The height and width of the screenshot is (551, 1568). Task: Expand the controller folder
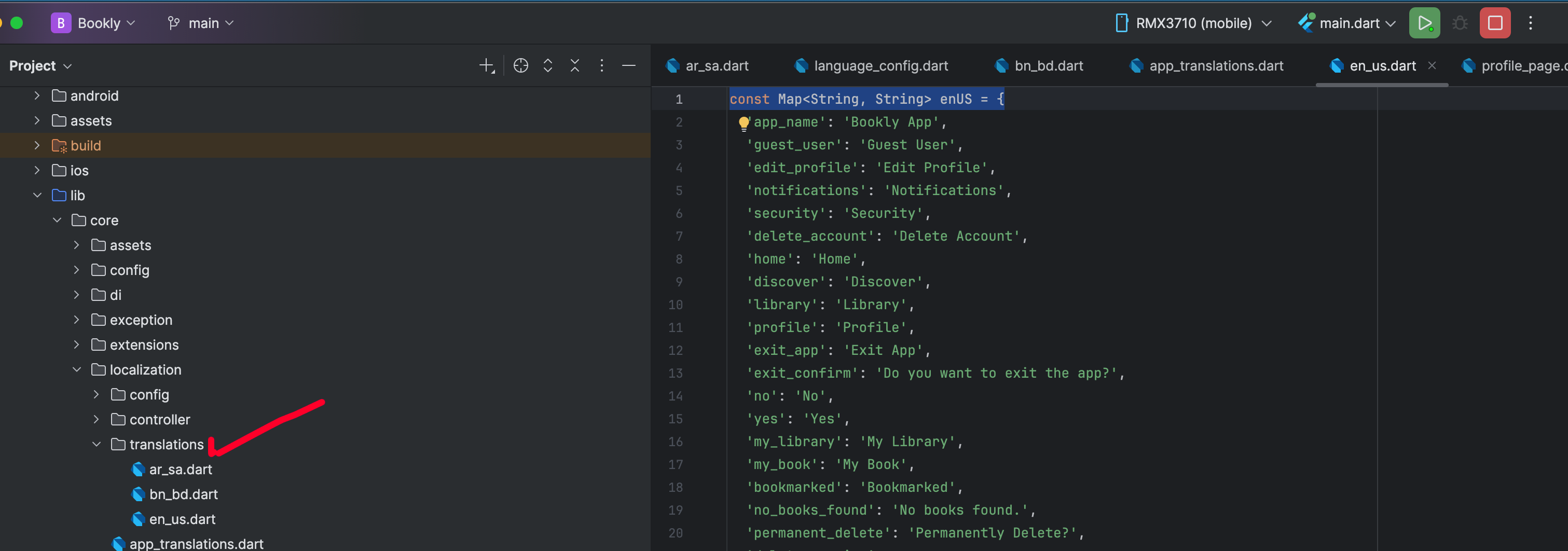pyautogui.click(x=96, y=420)
